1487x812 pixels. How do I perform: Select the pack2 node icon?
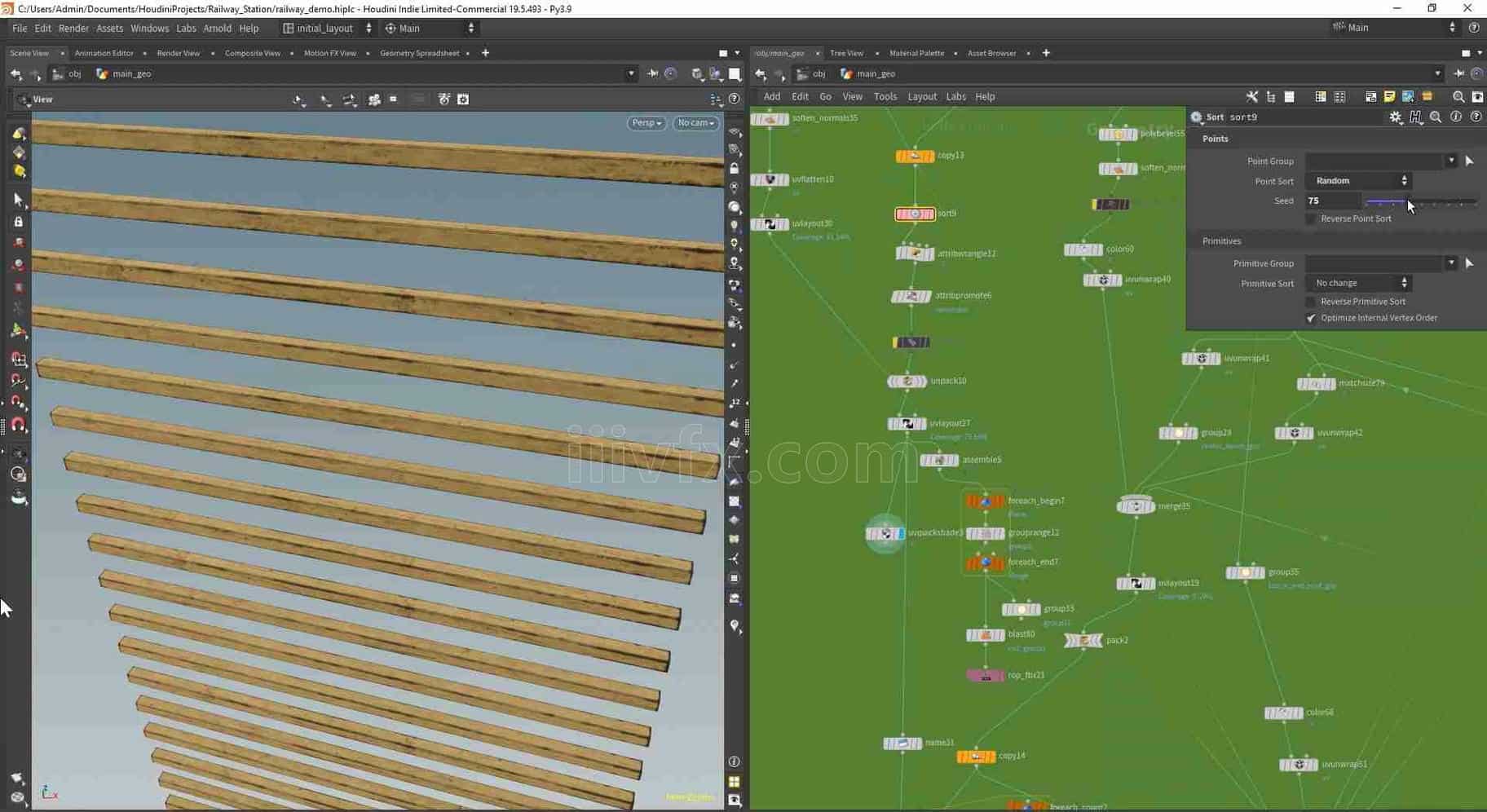pos(1083,641)
